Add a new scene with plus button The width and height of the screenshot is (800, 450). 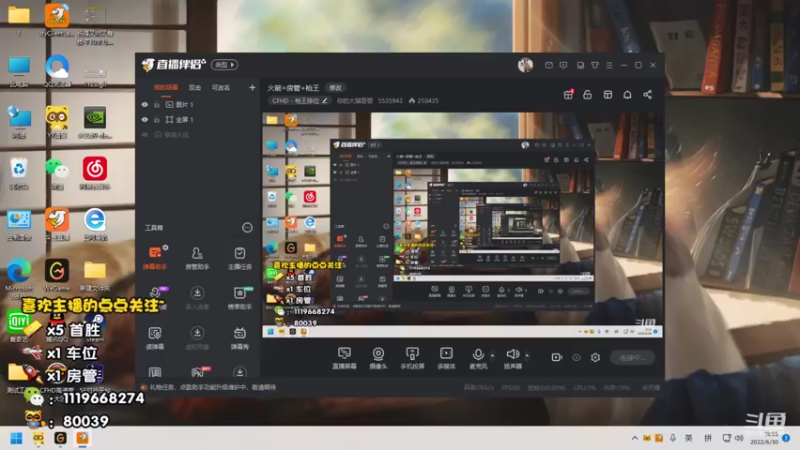[252, 88]
